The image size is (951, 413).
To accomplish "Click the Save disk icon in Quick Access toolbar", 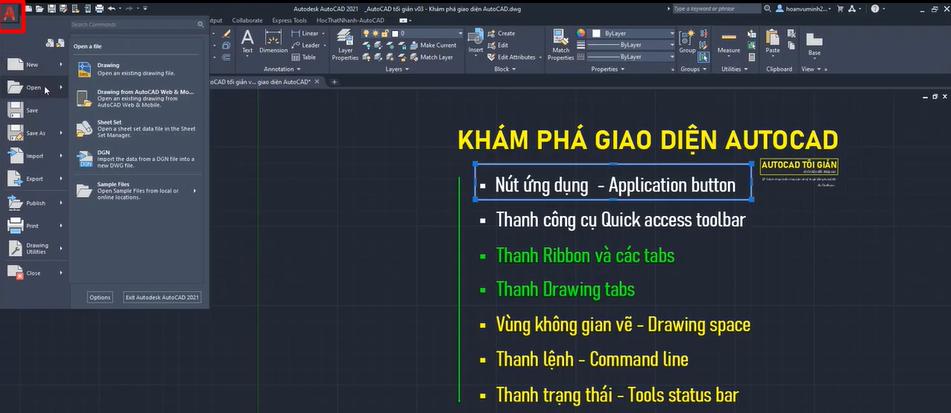I will coord(52,9).
